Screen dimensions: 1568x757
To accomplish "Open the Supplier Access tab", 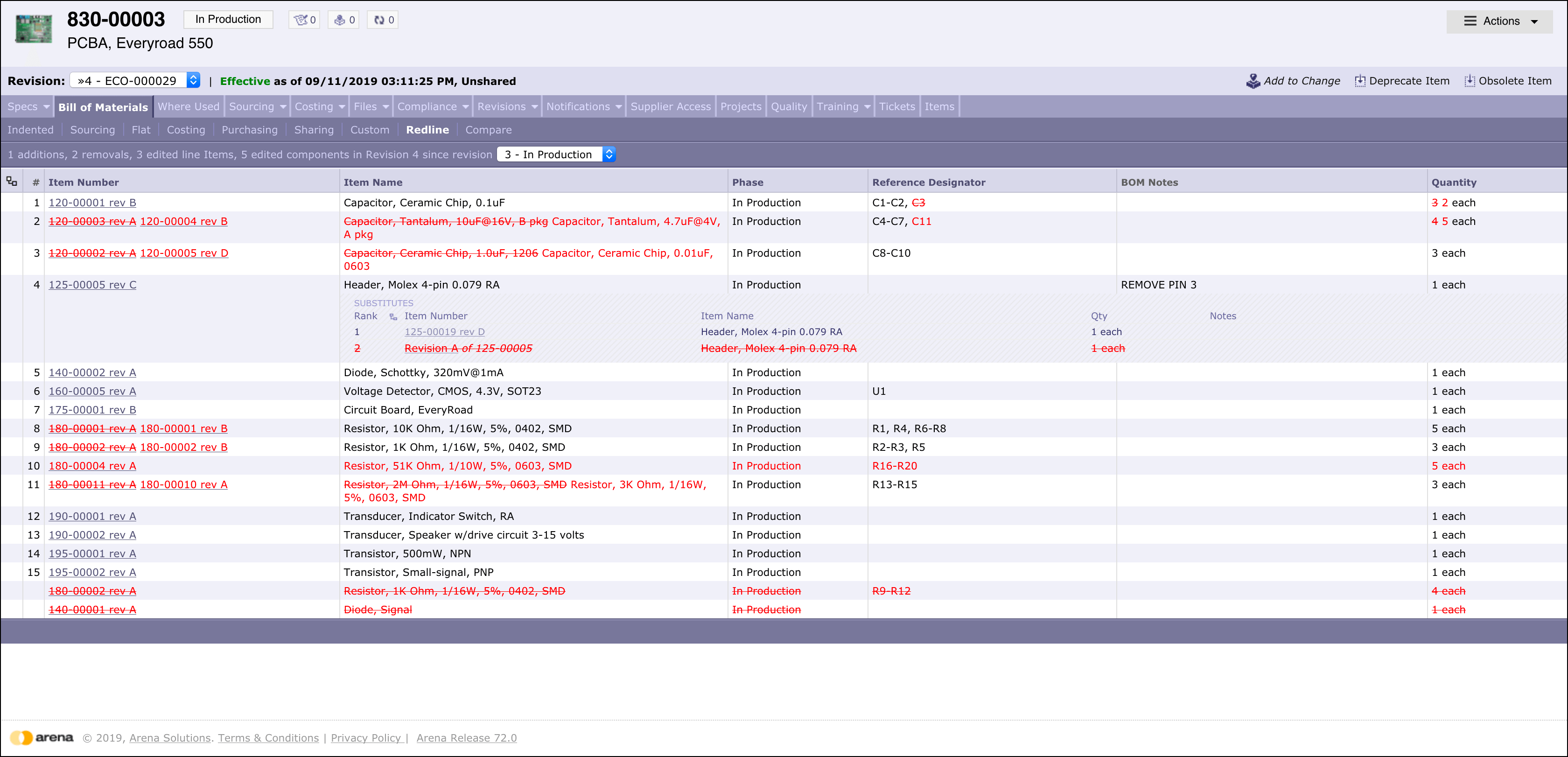I will pos(670,106).
